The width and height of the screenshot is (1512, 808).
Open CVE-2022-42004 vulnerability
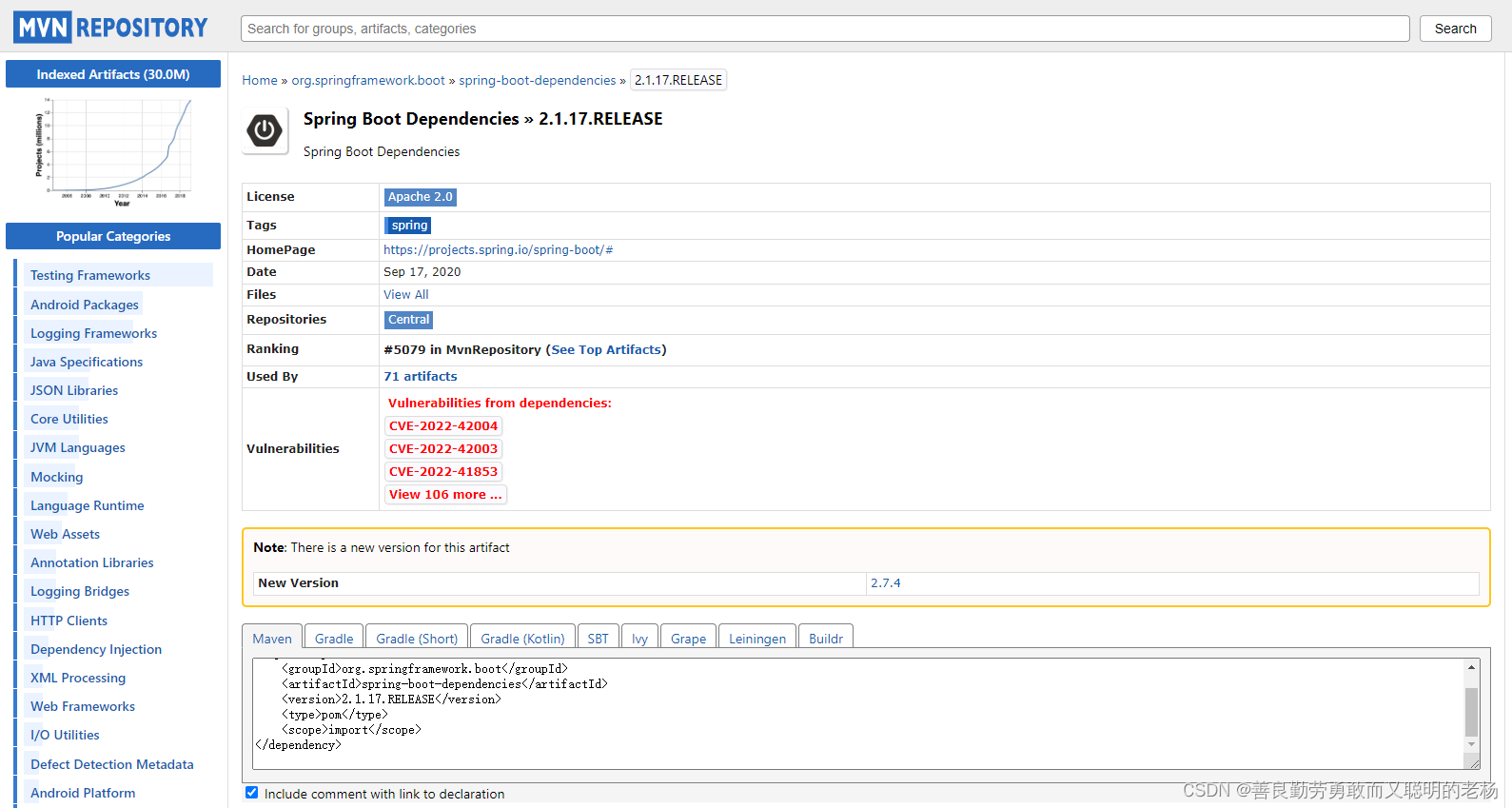(443, 426)
